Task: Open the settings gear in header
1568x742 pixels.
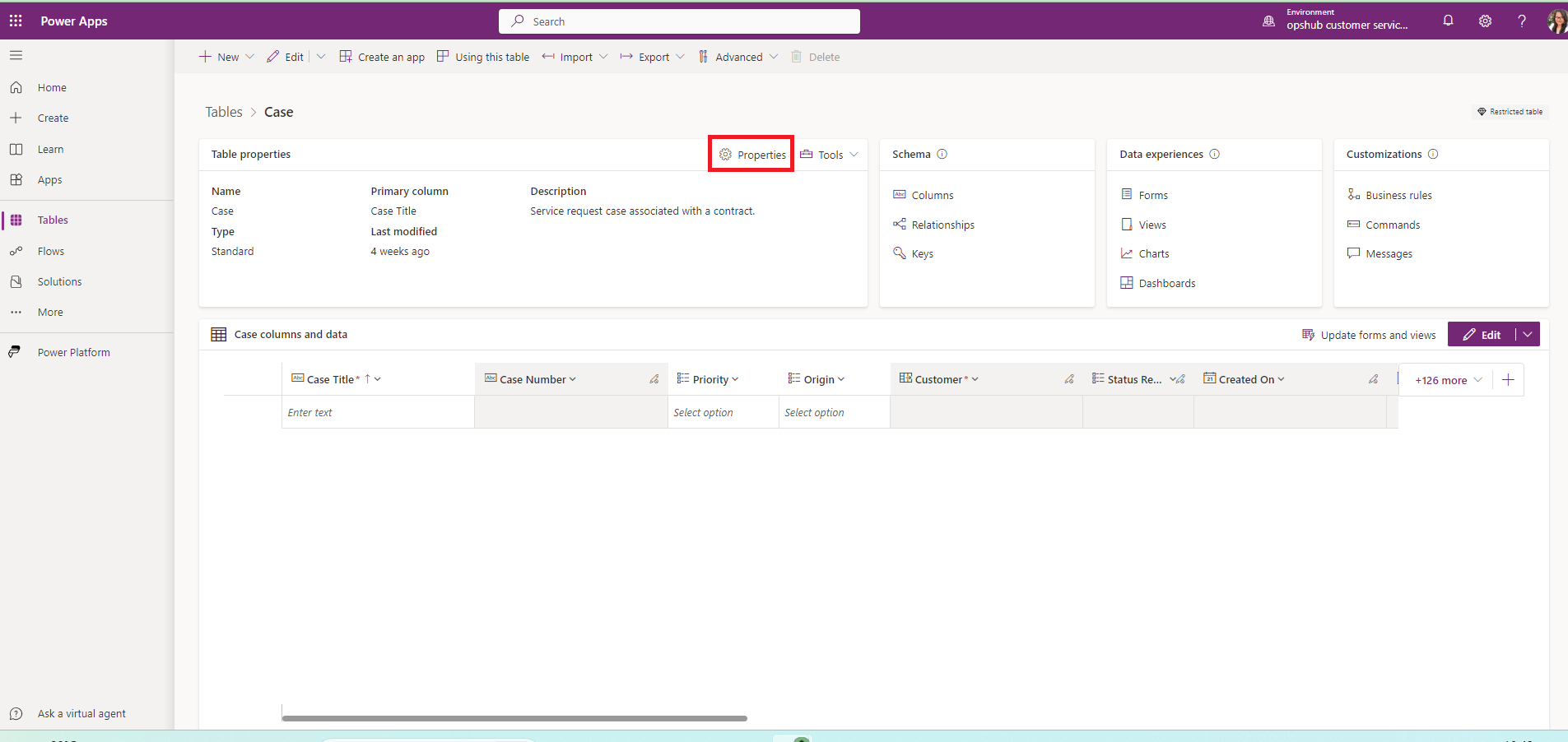Action: point(1485,21)
